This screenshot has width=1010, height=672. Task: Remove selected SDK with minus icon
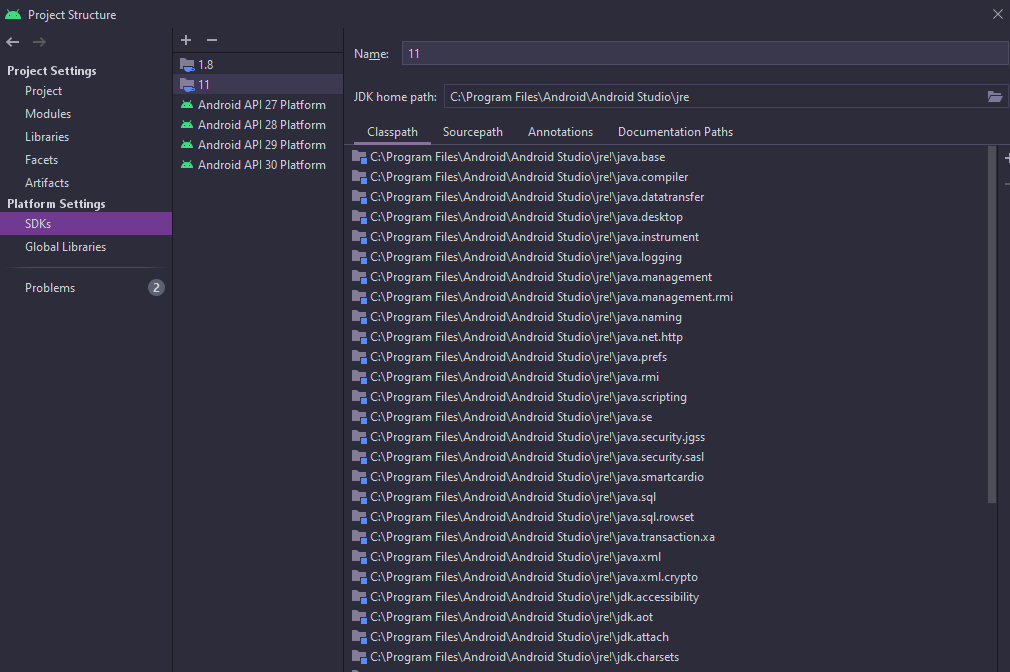point(212,40)
